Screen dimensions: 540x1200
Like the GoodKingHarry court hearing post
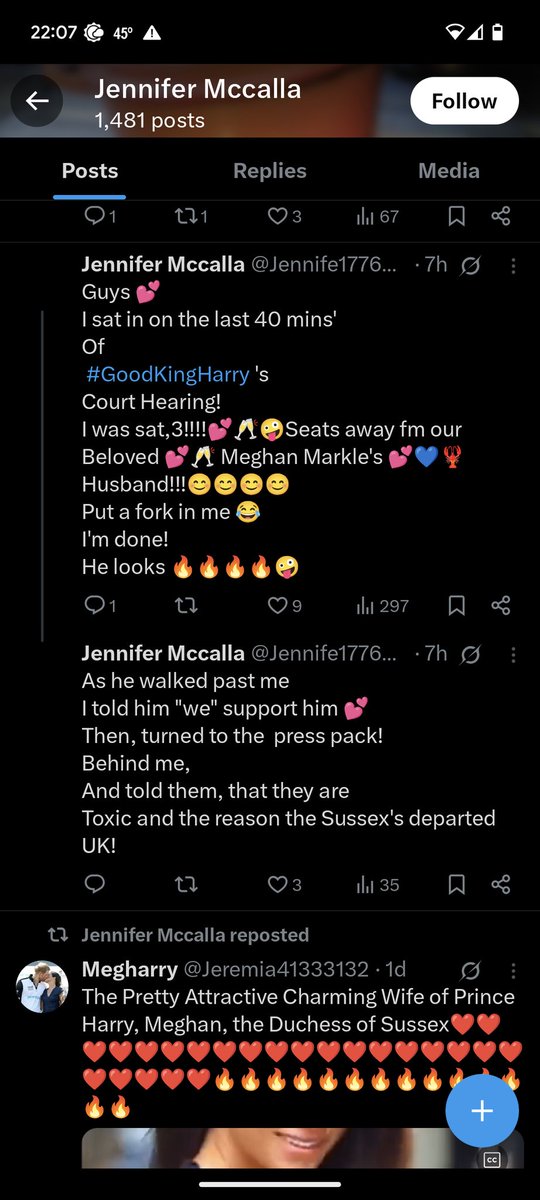(x=285, y=605)
